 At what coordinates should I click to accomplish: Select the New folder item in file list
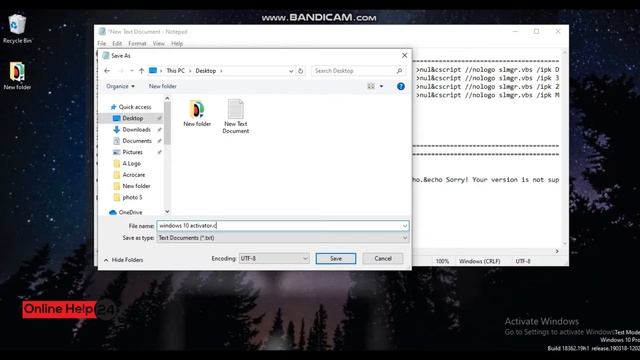[197, 113]
